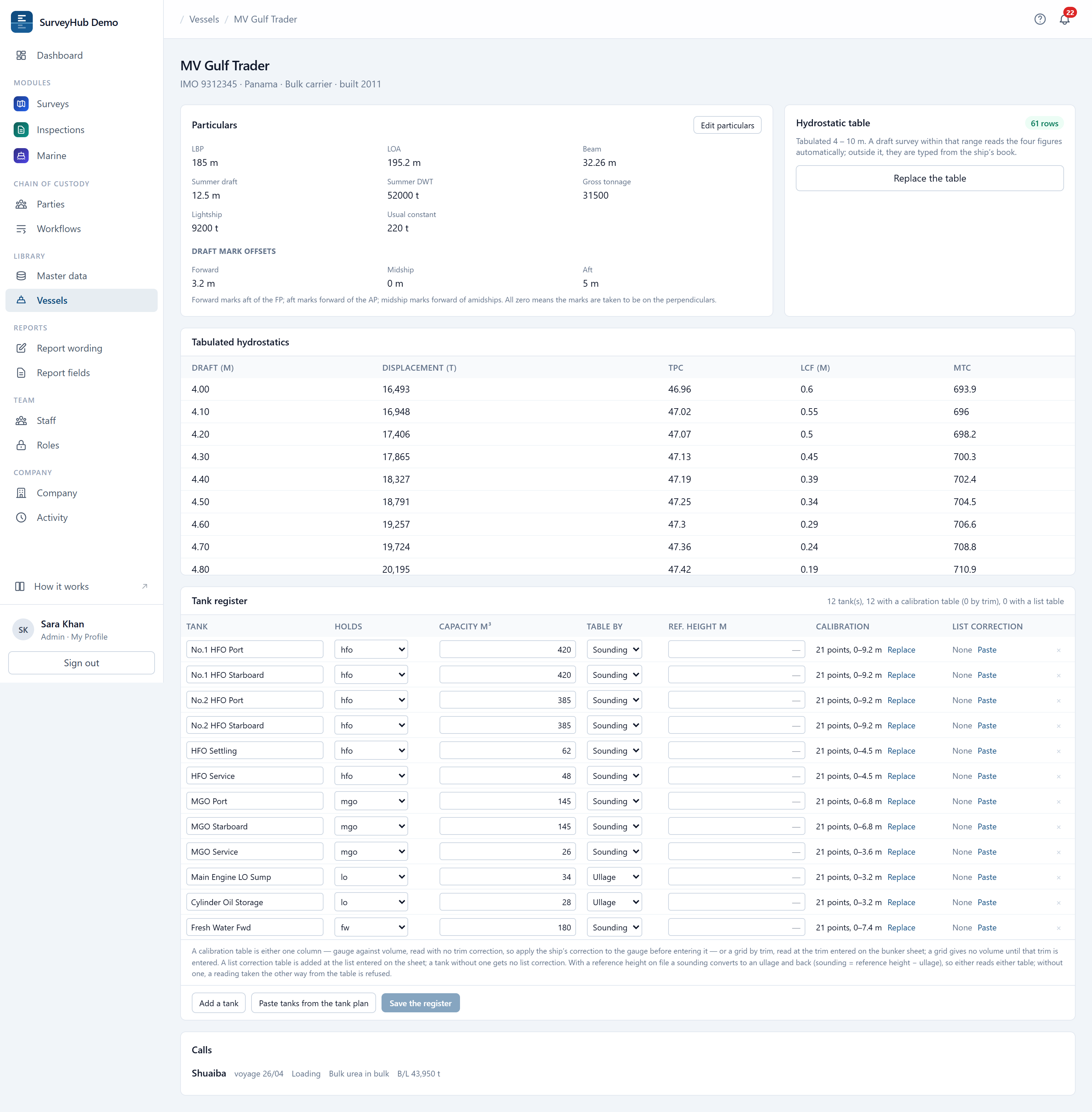Open Table By dropdown for Main Engine LO Sump
This screenshot has width=1092, height=1112.
pyautogui.click(x=614, y=877)
